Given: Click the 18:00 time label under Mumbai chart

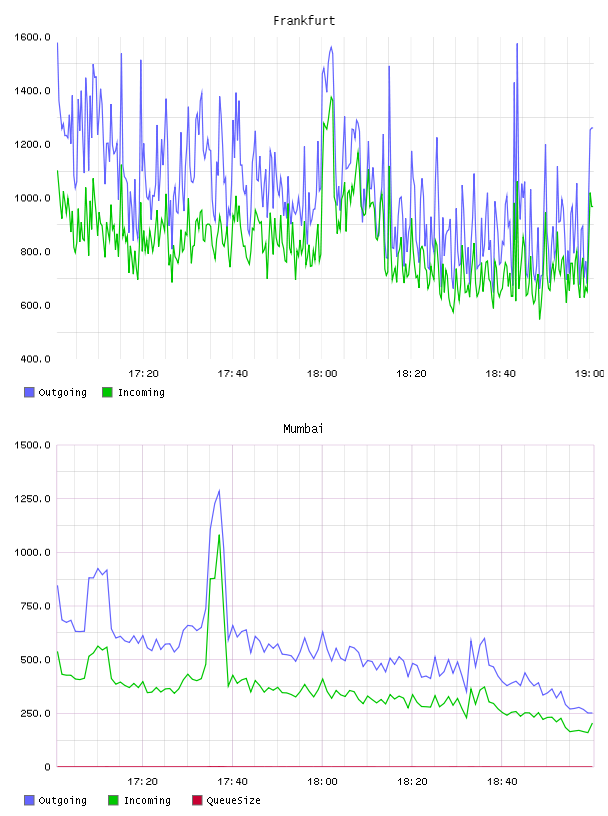Looking at the screenshot, I should (x=323, y=782).
